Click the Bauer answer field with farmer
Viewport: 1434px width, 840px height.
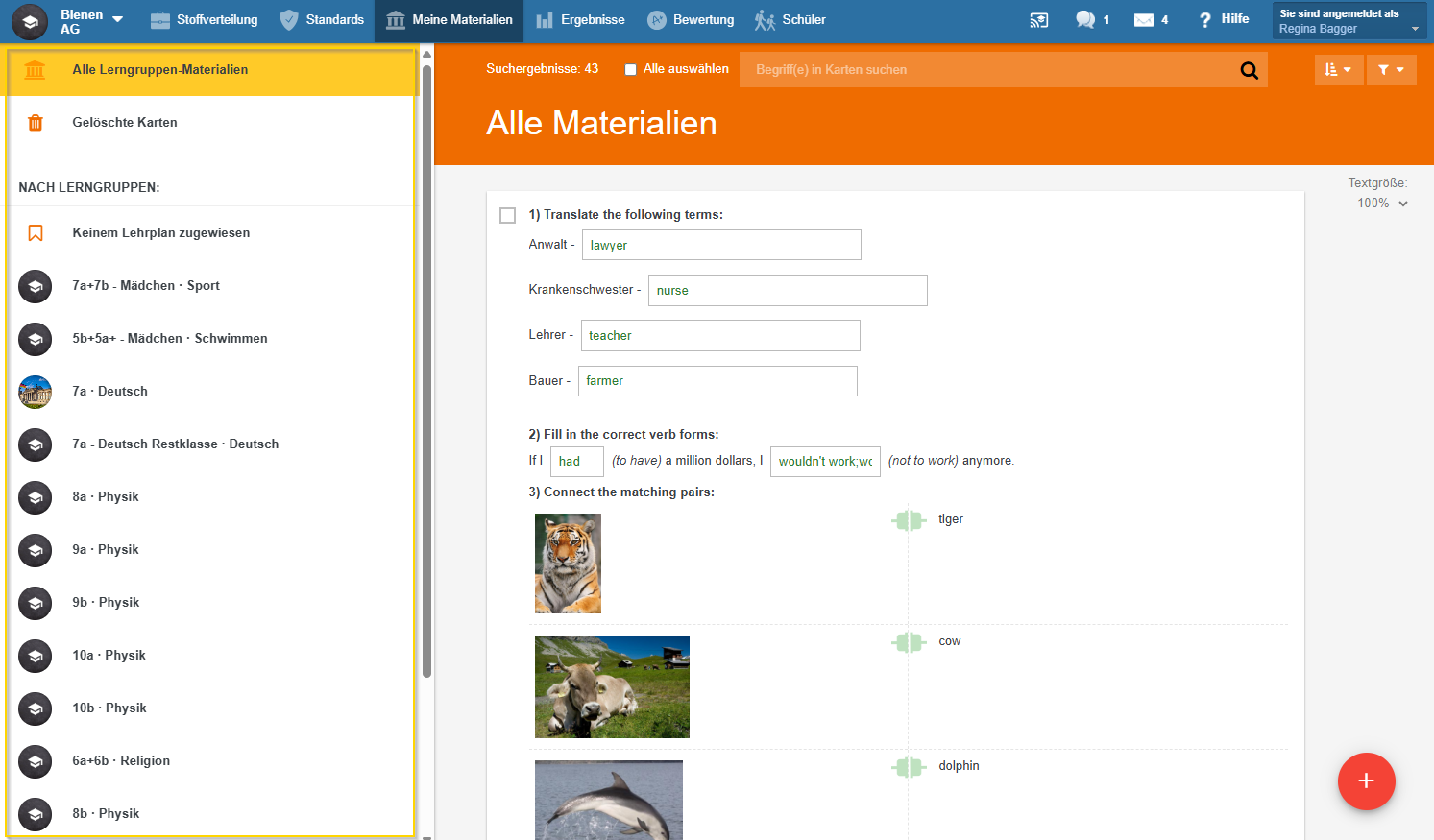(717, 381)
